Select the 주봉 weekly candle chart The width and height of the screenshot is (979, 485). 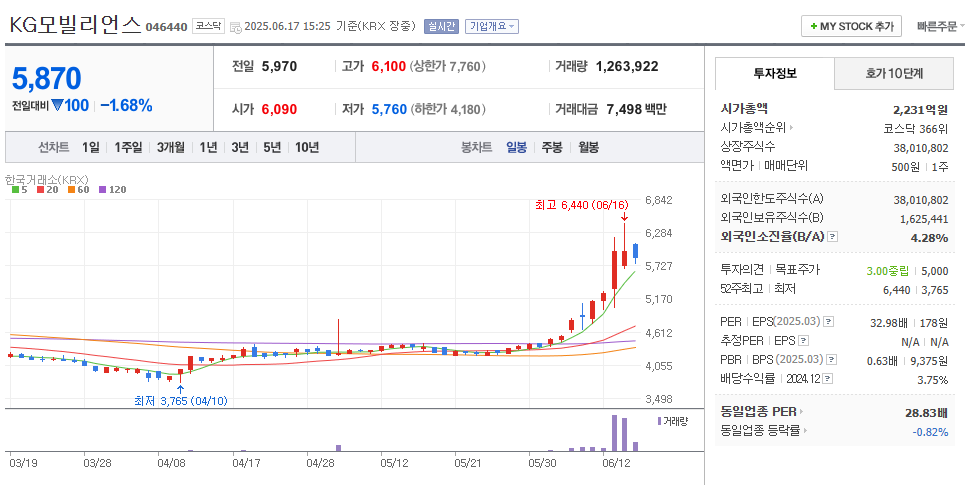click(x=552, y=147)
